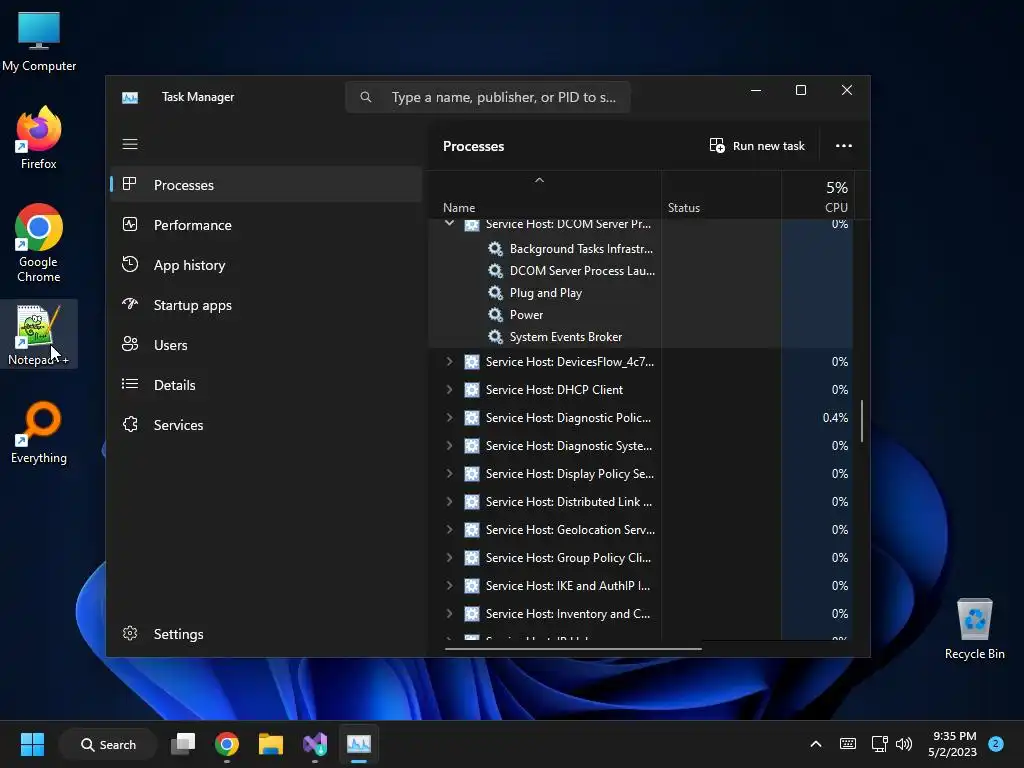Sort processes by Name column

click(545, 195)
